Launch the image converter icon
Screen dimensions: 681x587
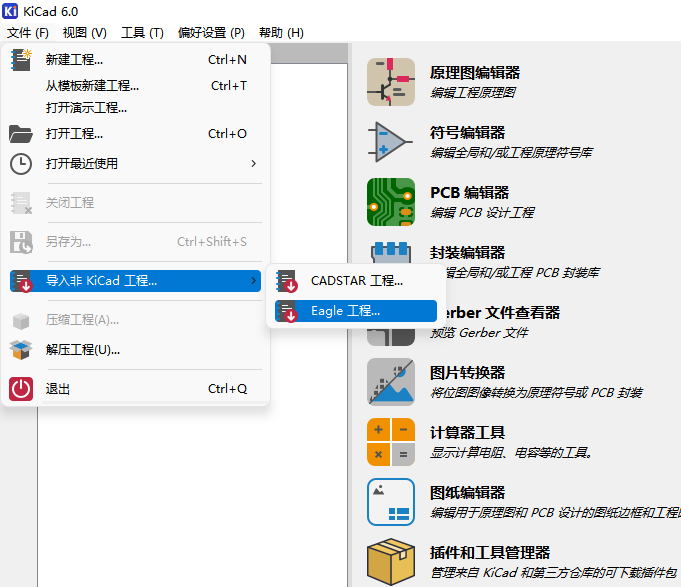pos(391,382)
